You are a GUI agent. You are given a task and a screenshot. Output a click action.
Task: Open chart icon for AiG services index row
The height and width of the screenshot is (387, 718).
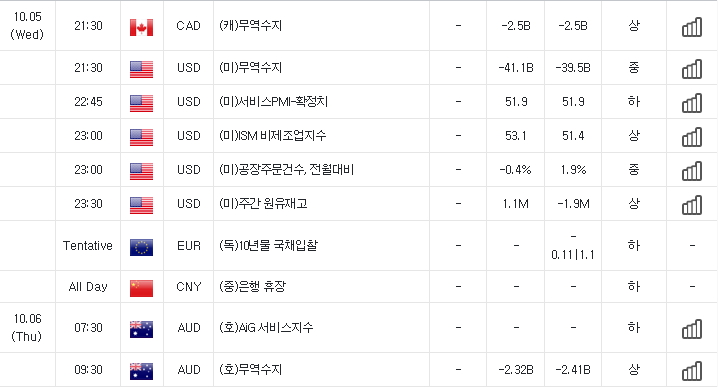click(692, 328)
